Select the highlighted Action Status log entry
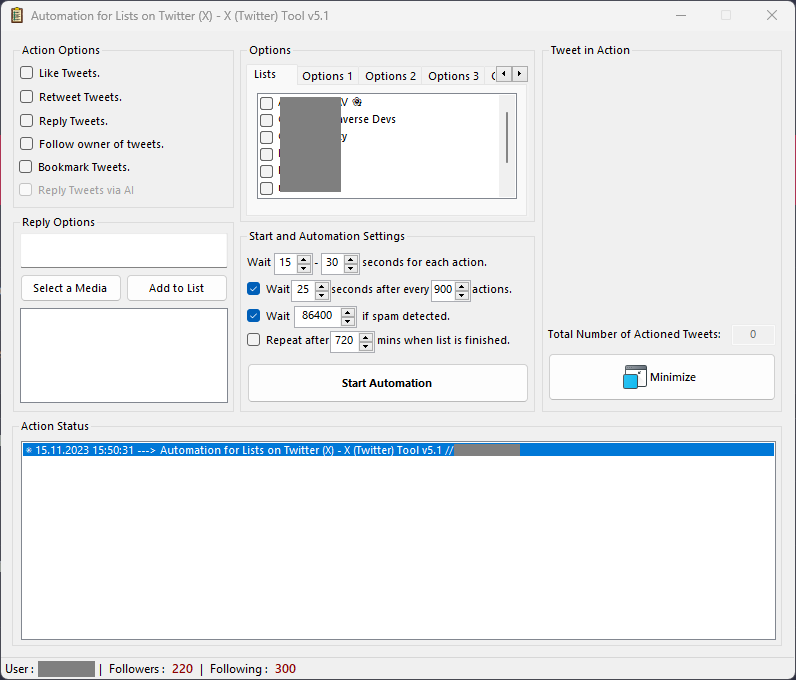 coord(399,449)
